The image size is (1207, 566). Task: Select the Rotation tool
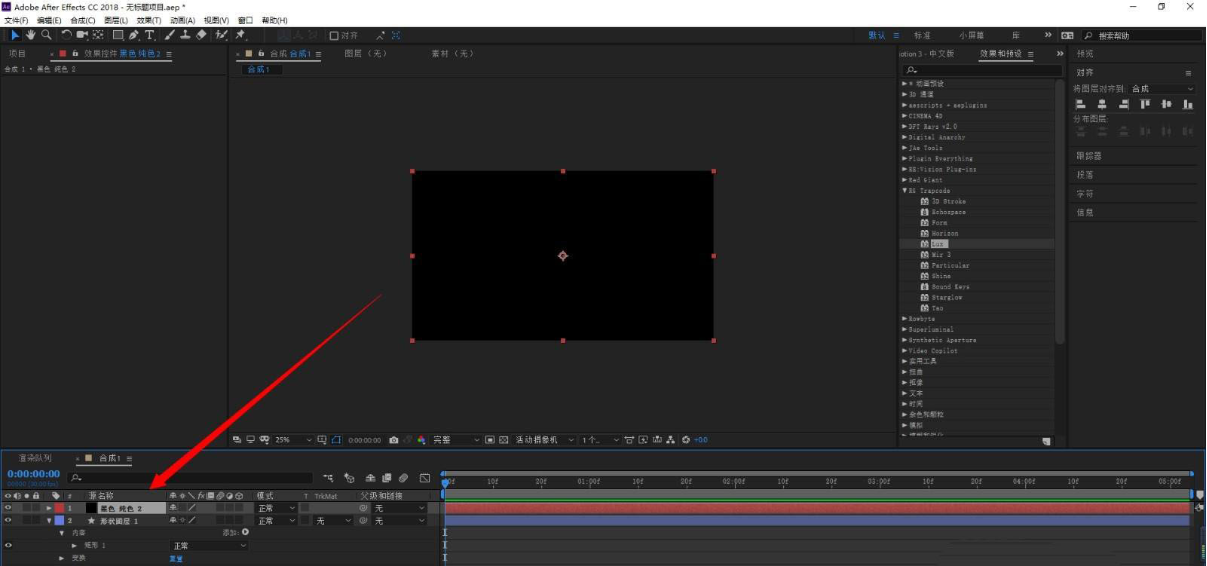66,35
